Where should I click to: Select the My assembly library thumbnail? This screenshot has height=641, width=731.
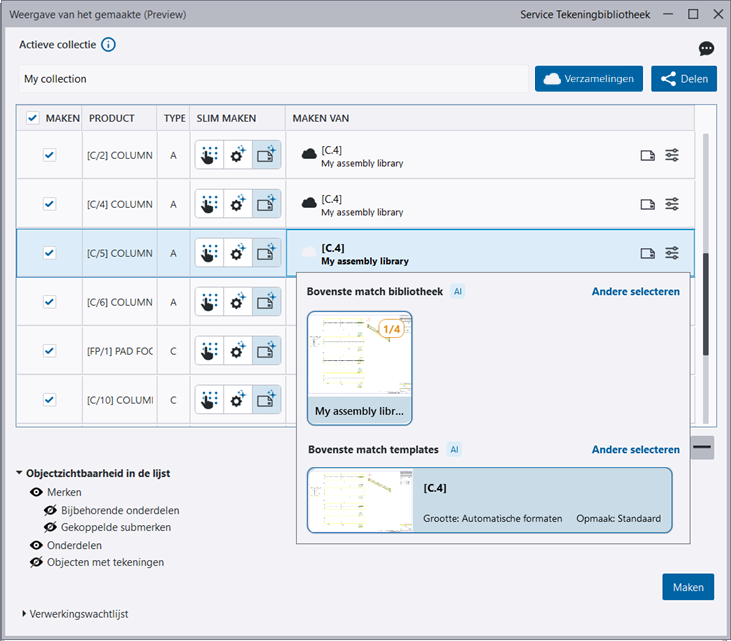360,367
